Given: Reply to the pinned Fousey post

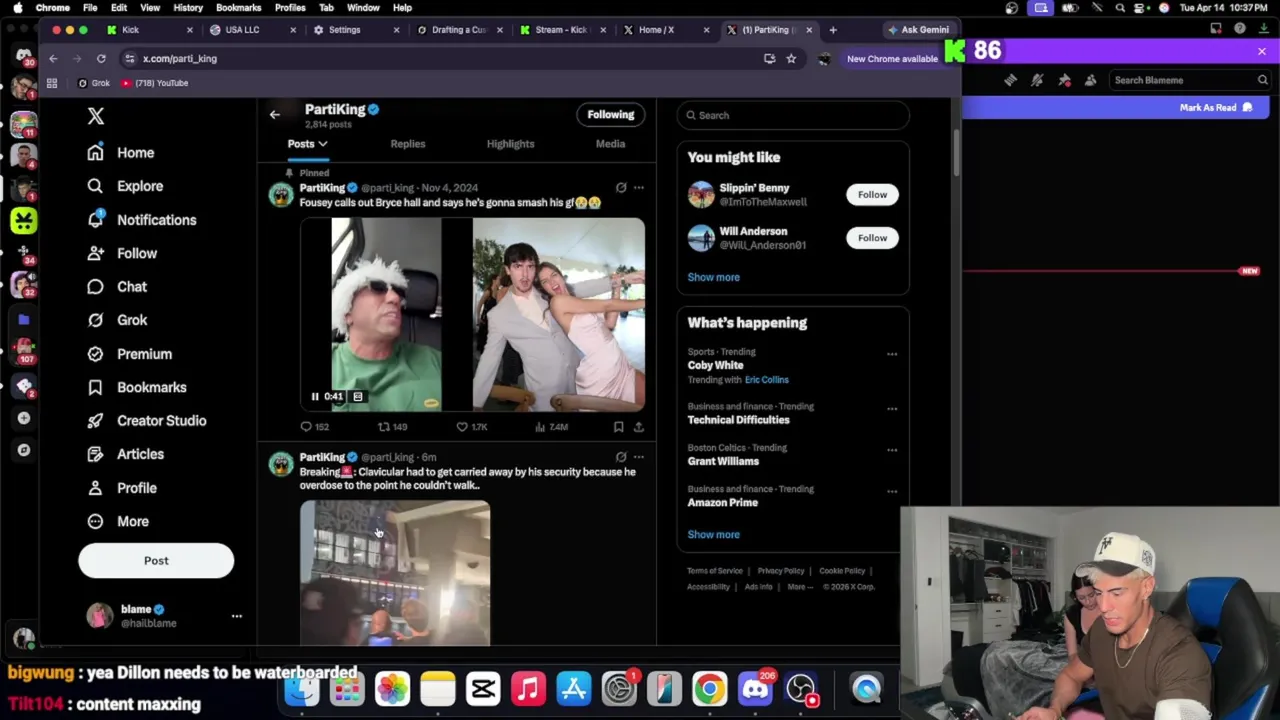Looking at the screenshot, I should (314, 427).
